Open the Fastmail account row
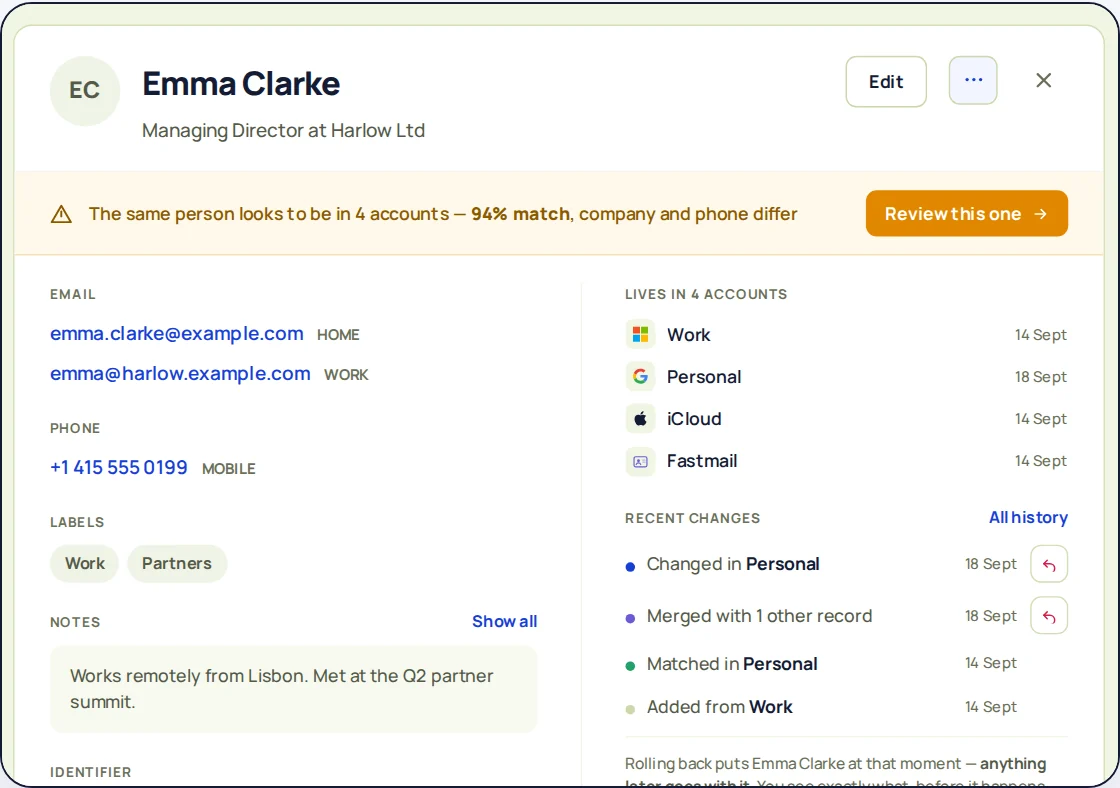 846,461
